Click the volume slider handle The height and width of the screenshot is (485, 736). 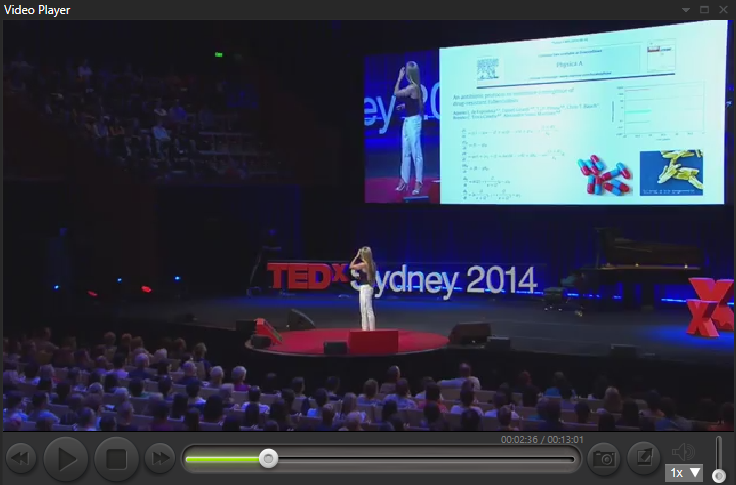pyautogui.click(x=718, y=476)
